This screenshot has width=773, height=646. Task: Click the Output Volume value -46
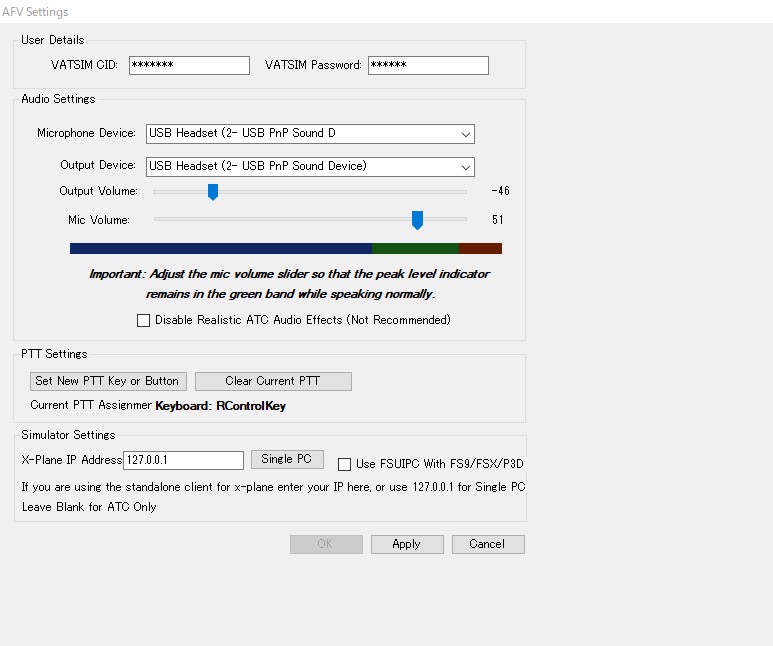click(500, 191)
